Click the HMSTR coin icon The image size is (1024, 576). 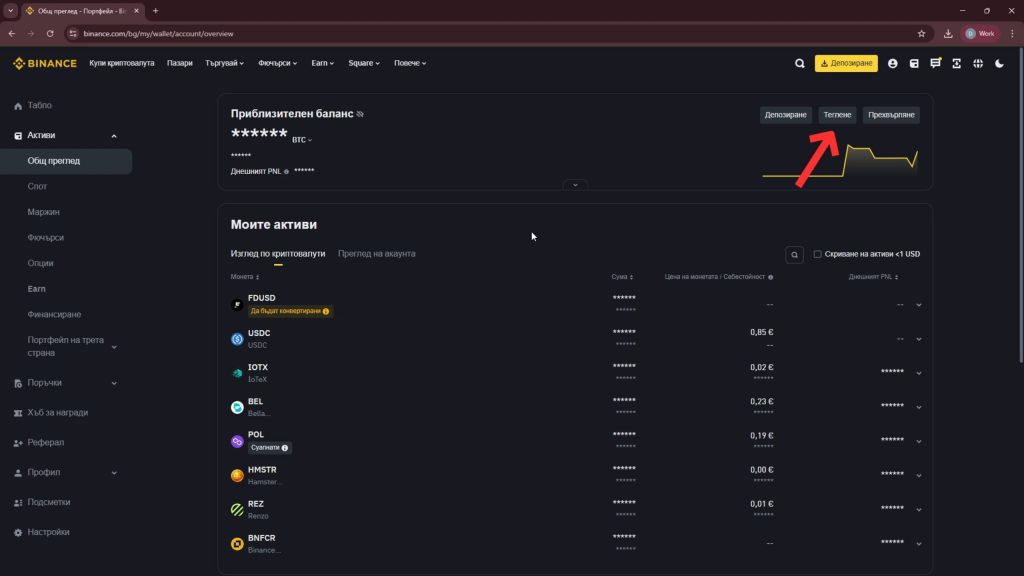tap(237, 475)
